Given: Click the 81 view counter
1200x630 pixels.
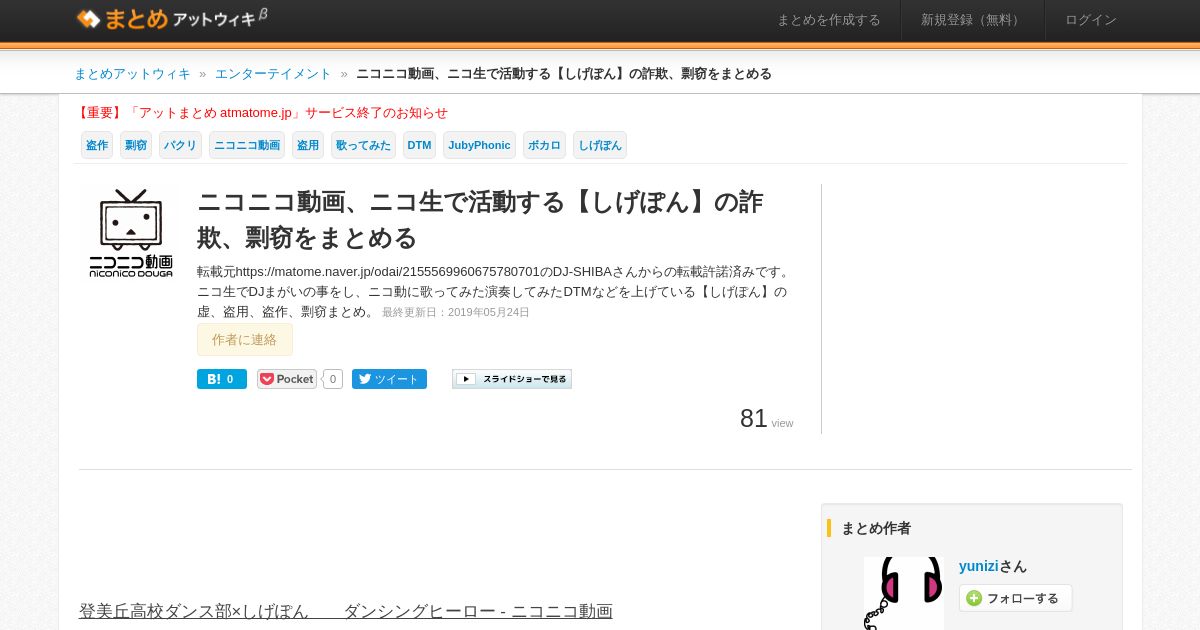Looking at the screenshot, I should [x=766, y=419].
